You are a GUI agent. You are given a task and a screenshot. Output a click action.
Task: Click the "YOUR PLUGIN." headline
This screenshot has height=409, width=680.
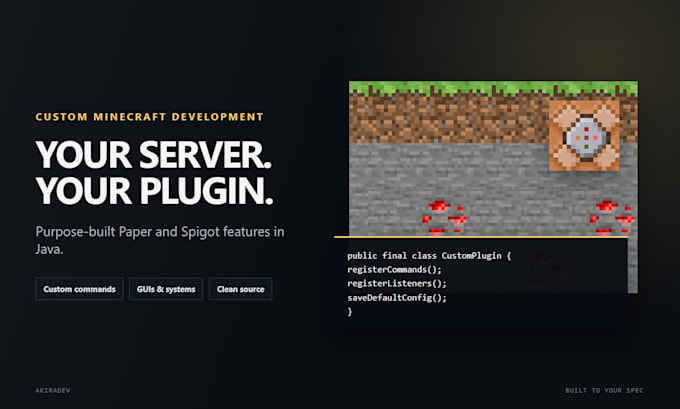tap(154, 191)
